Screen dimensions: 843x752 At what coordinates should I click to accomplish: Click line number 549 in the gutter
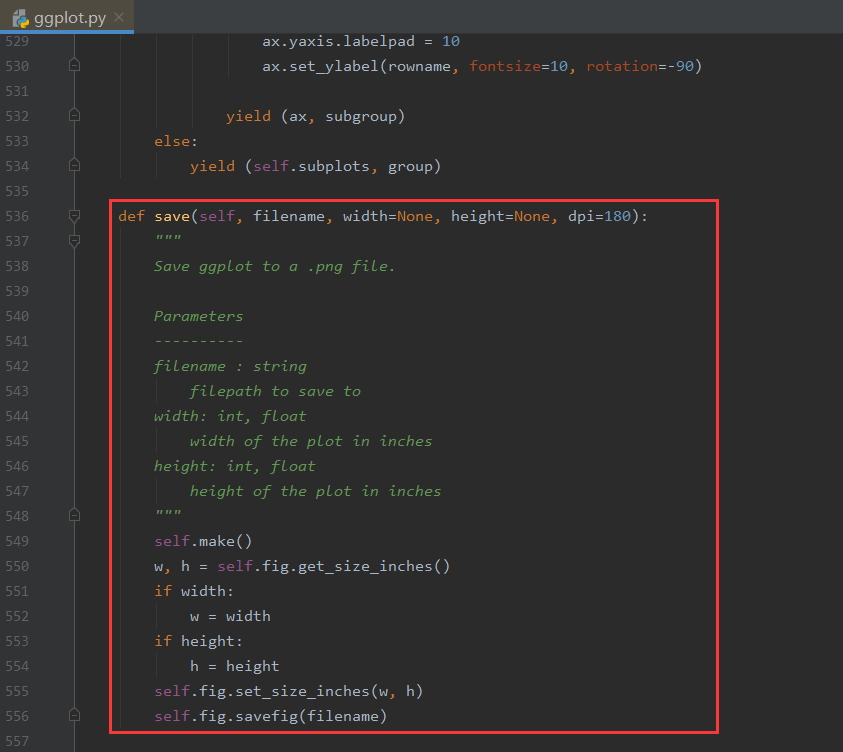pos(17,541)
